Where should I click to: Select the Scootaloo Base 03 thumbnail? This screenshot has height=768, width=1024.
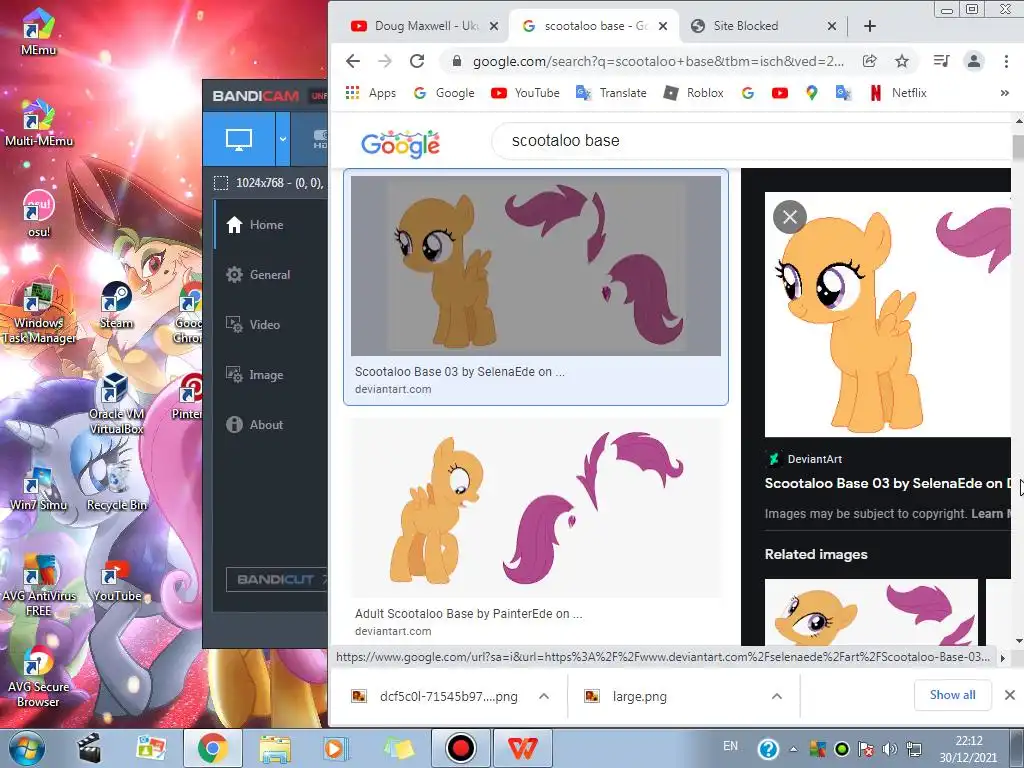point(536,266)
